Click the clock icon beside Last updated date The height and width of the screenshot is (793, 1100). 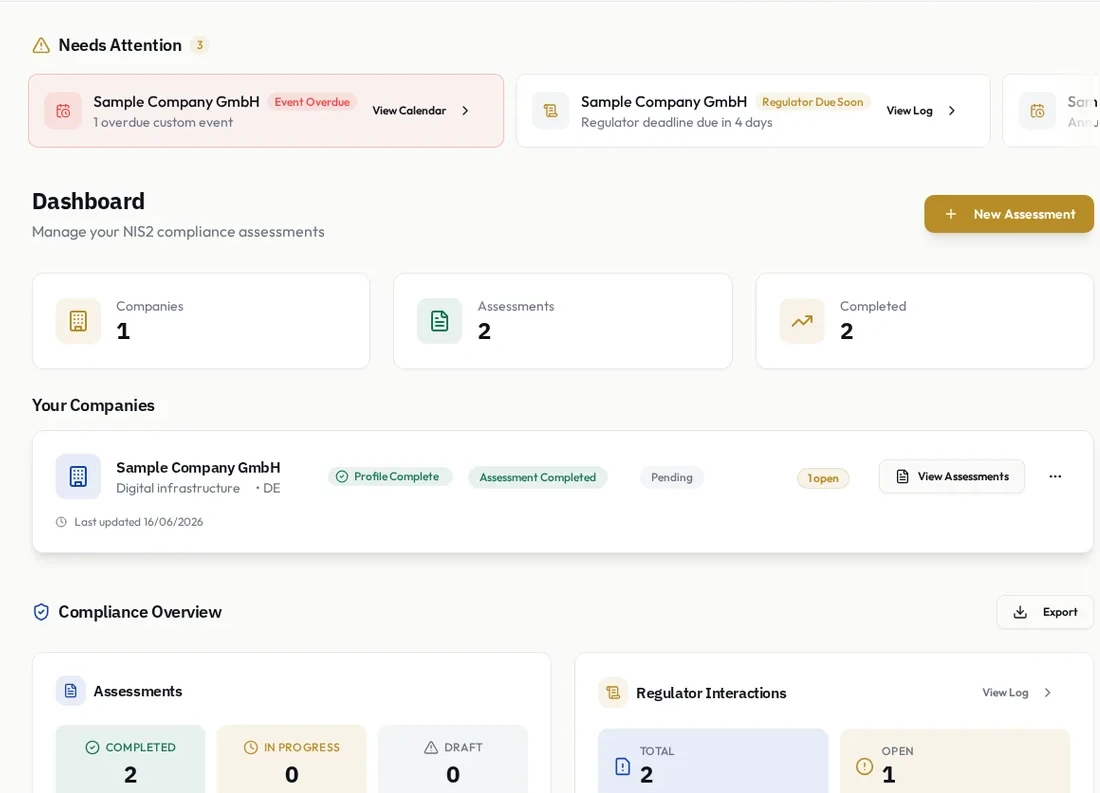61,522
